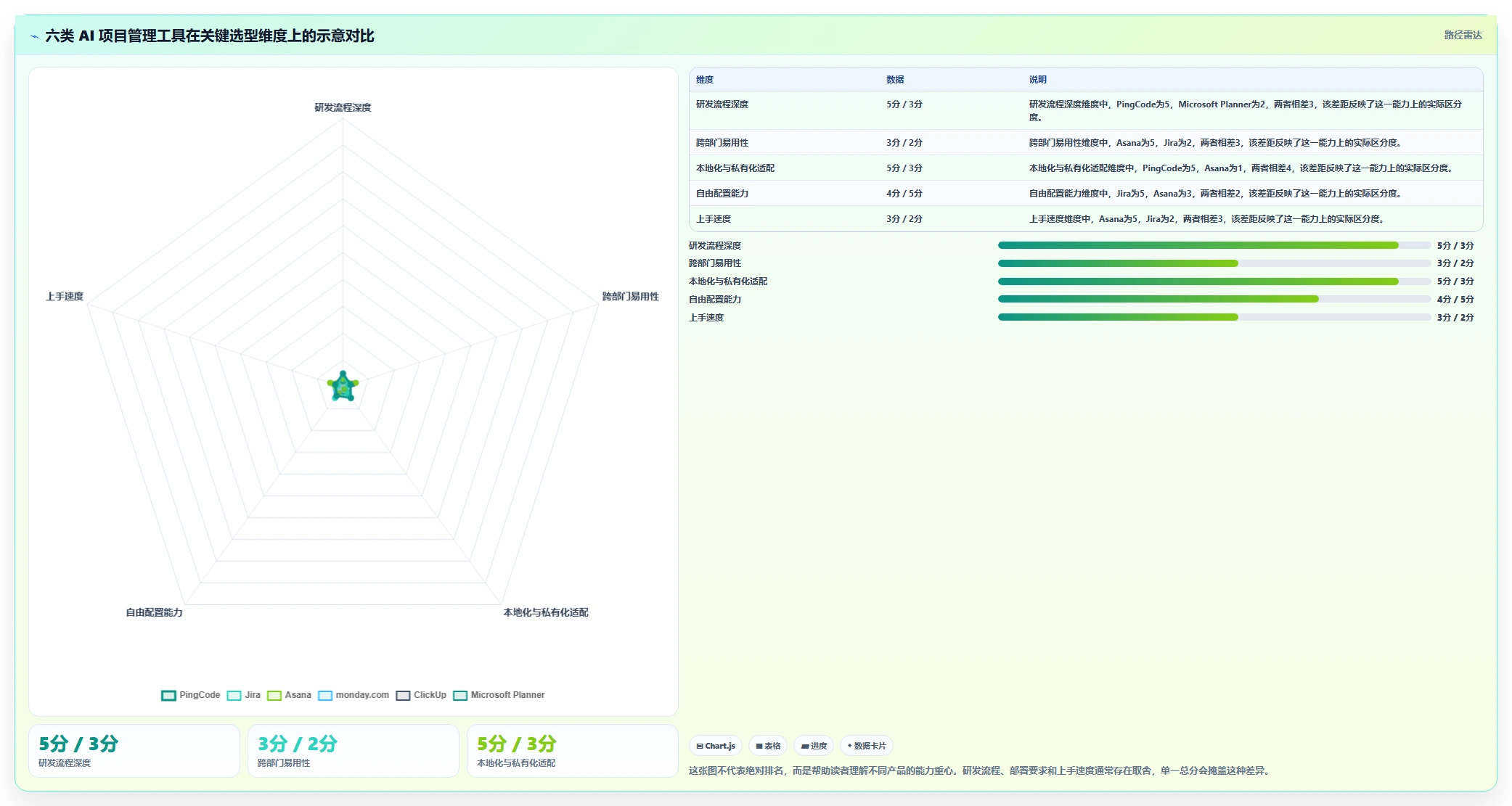Viewport: 1512px width, 806px height.
Task: Select the 进度 tag chip
Action: (x=814, y=746)
